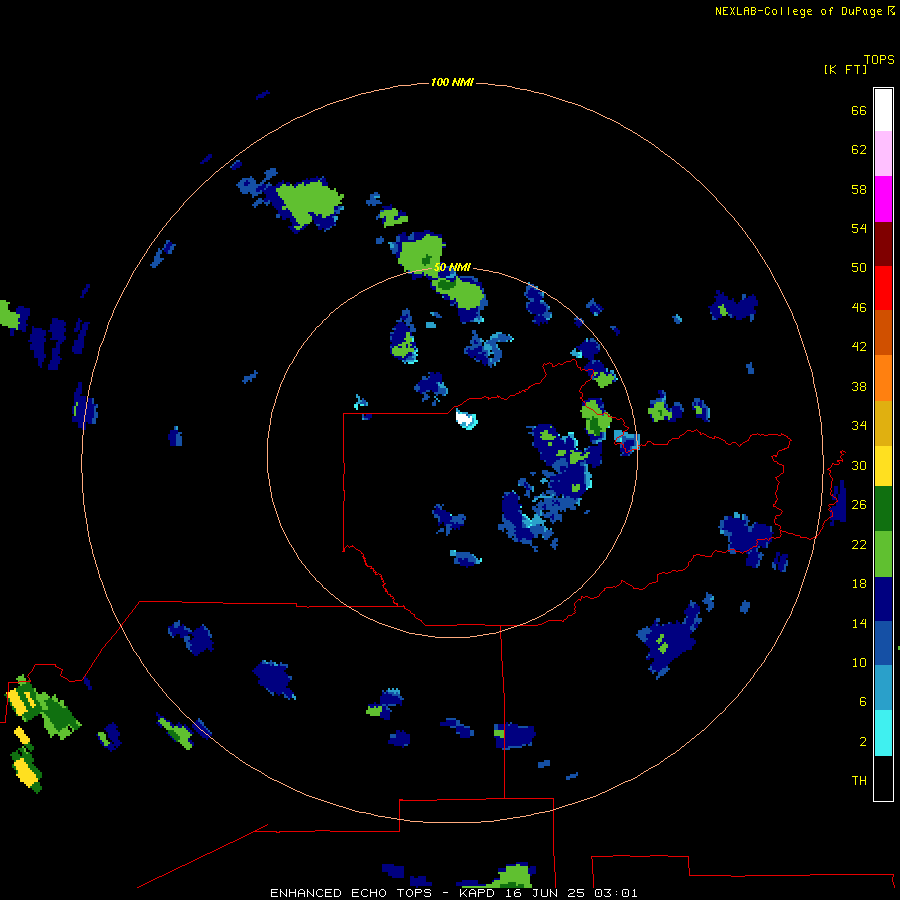
Task: Pick the magenta legend swatch
Action: (x=883, y=199)
